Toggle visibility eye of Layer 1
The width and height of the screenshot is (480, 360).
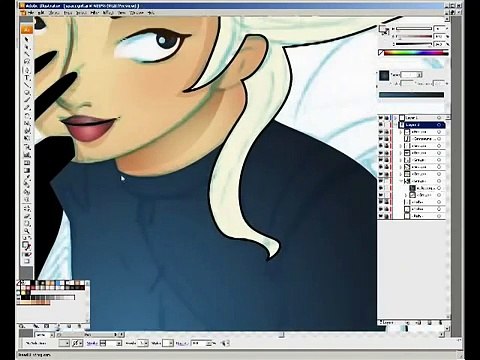pos(381,118)
